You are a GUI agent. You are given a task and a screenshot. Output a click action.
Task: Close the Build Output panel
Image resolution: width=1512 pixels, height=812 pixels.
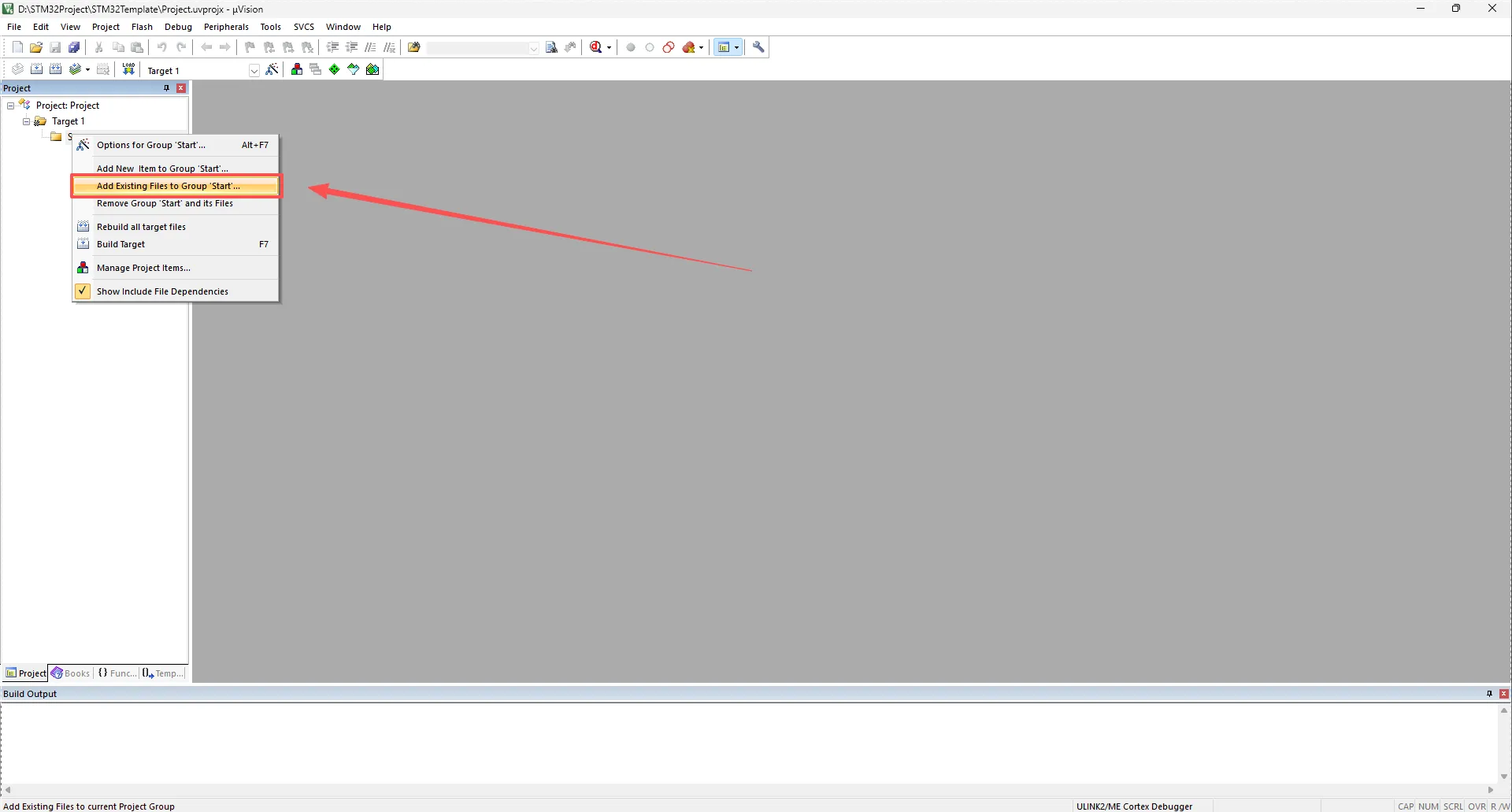click(1504, 694)
